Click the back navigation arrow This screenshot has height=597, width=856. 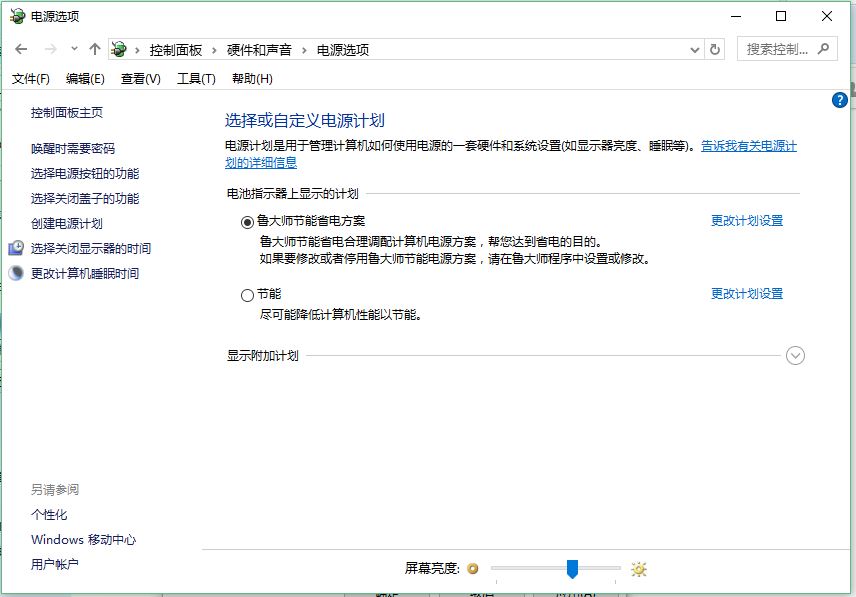coord(21,50)
